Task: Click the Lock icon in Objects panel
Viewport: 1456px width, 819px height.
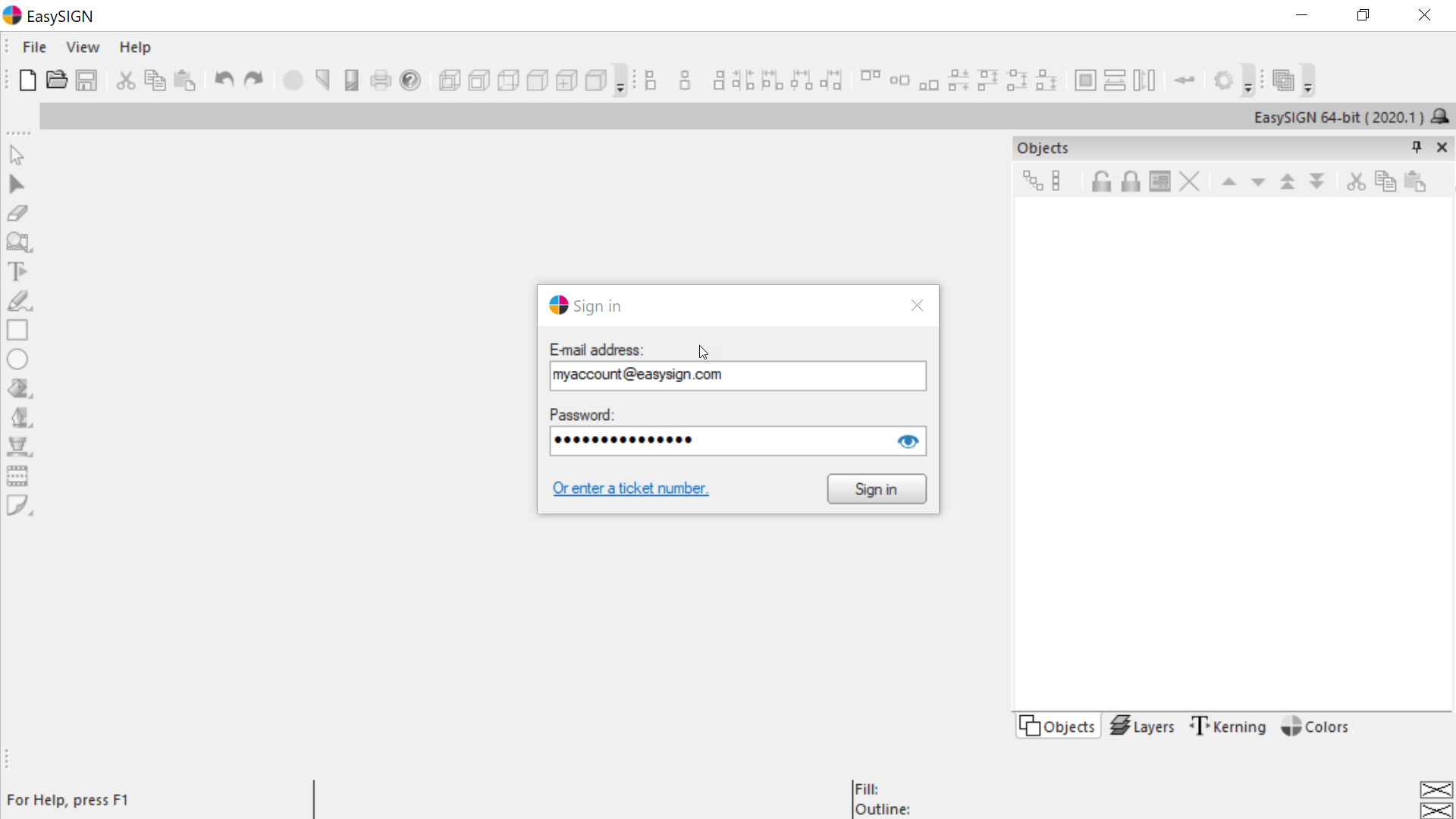Action: (1131, 182)
